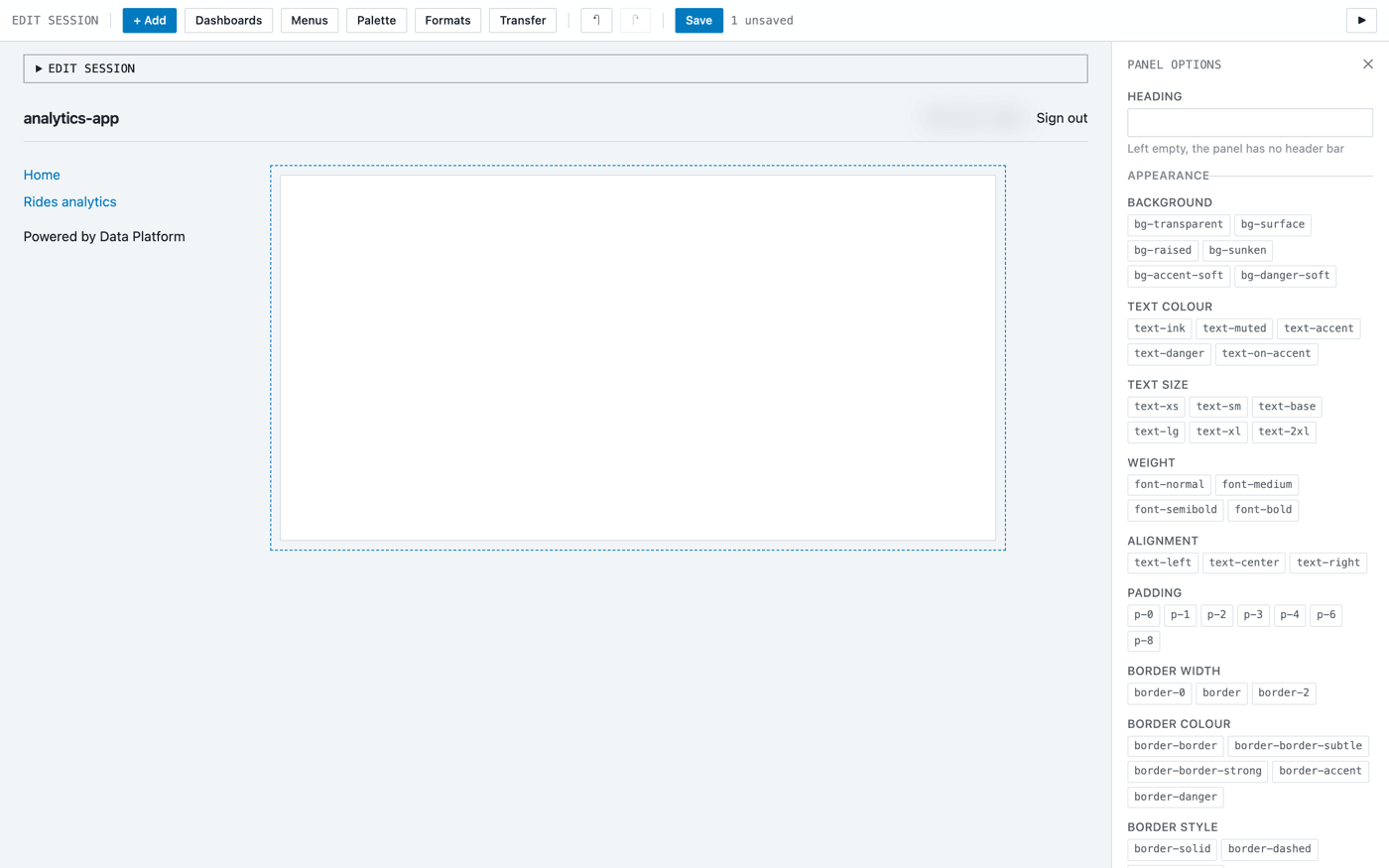Set weight to font-bold

[x=1263, y=510]
